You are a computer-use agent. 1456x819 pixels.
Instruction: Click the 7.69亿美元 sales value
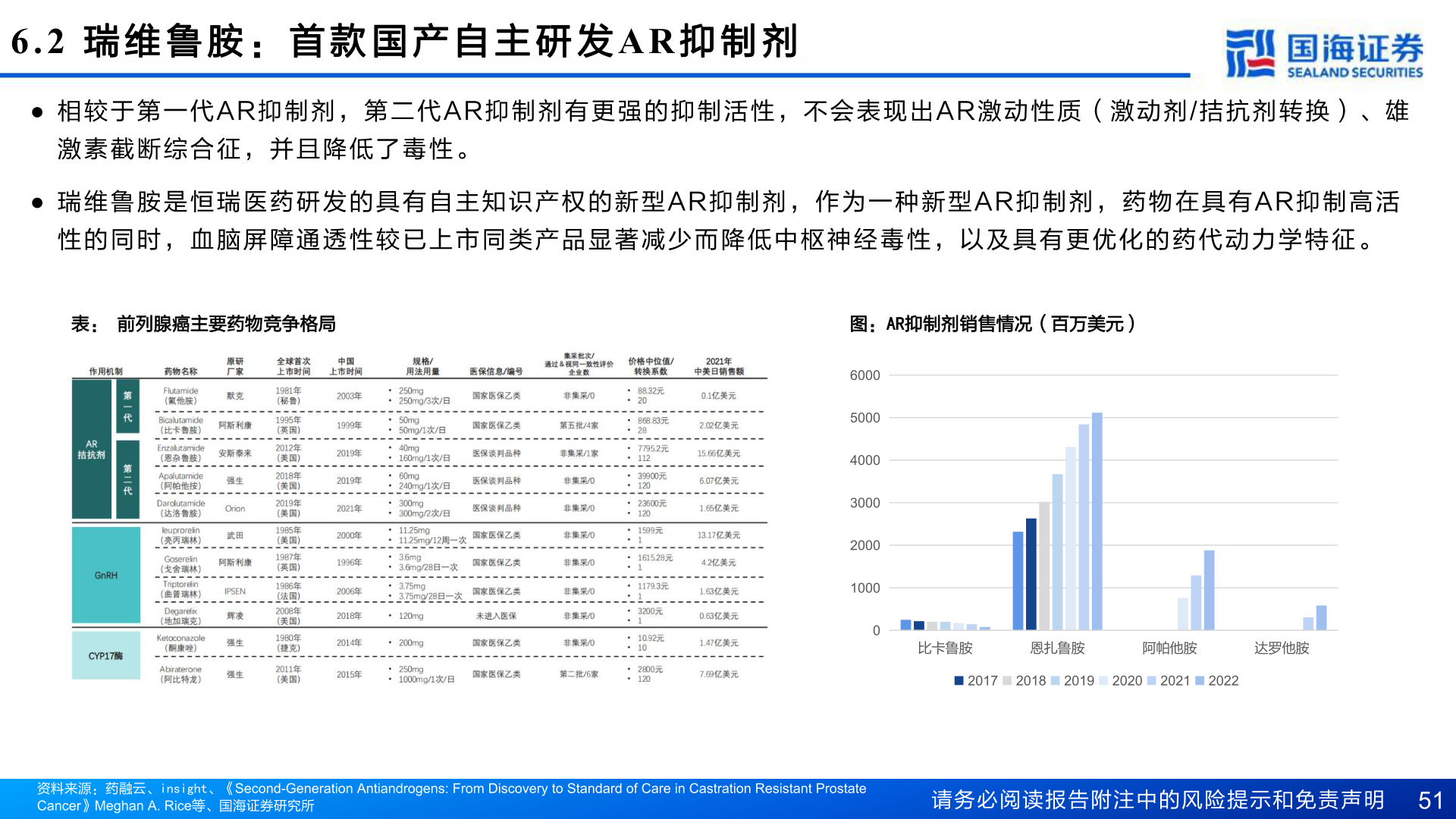click(x=719, y=674)
